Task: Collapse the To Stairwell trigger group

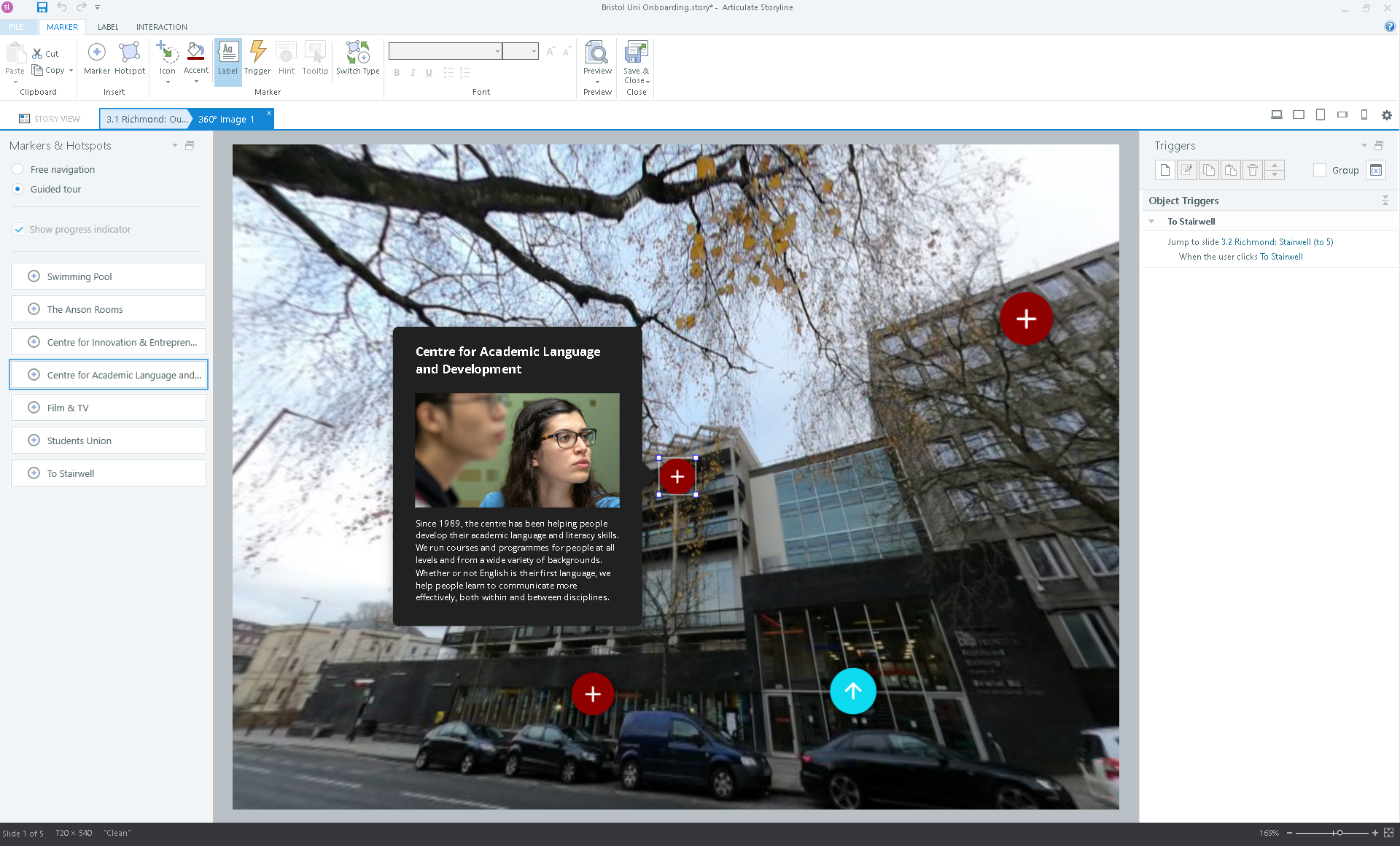Action: 1151,222
